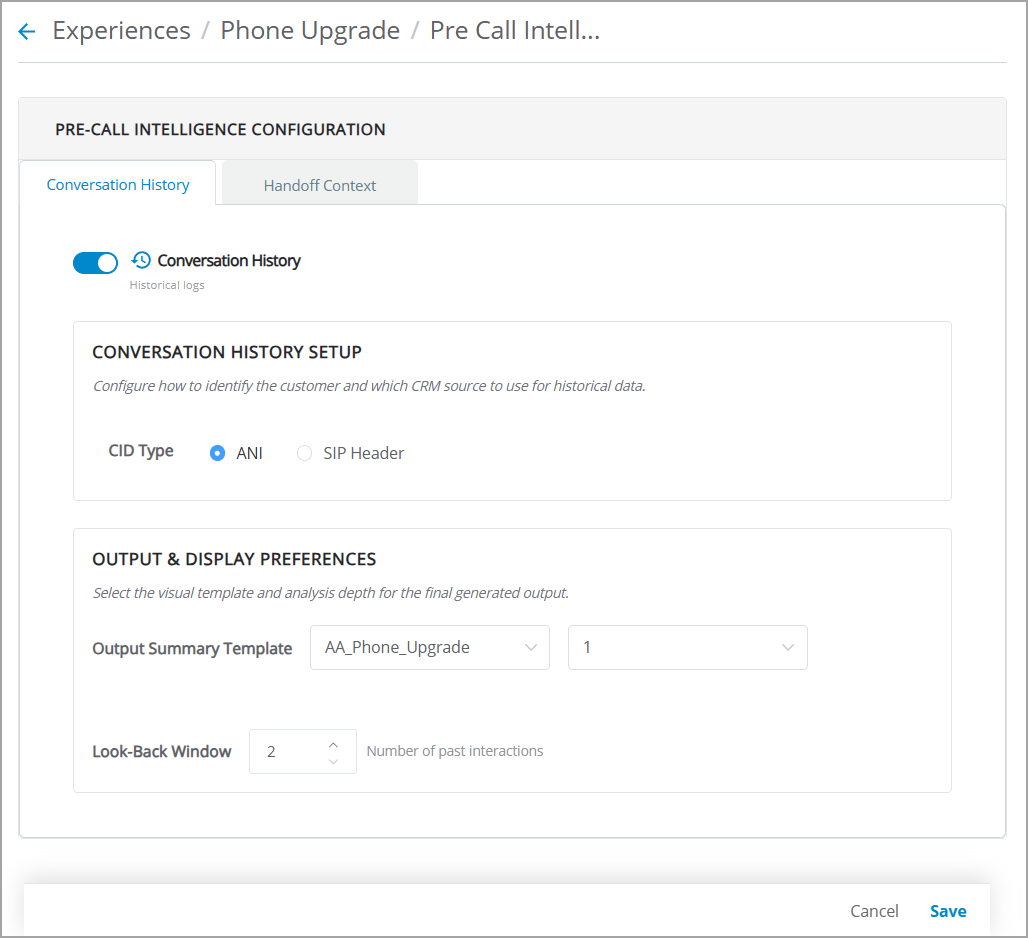This screenshot has width=1028, height=938.
Task: Select the Conversation History tab
Action: point(118,185)
